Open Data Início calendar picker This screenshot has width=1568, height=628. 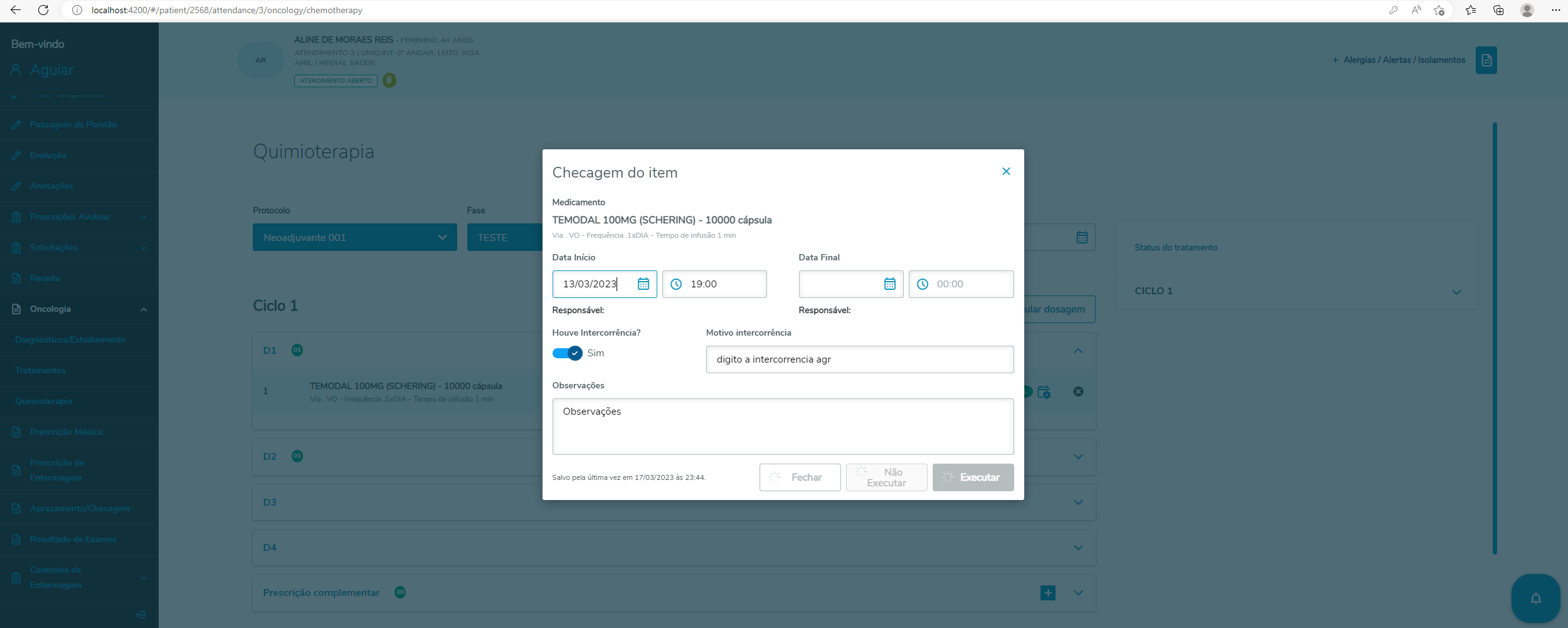point(644,284)
